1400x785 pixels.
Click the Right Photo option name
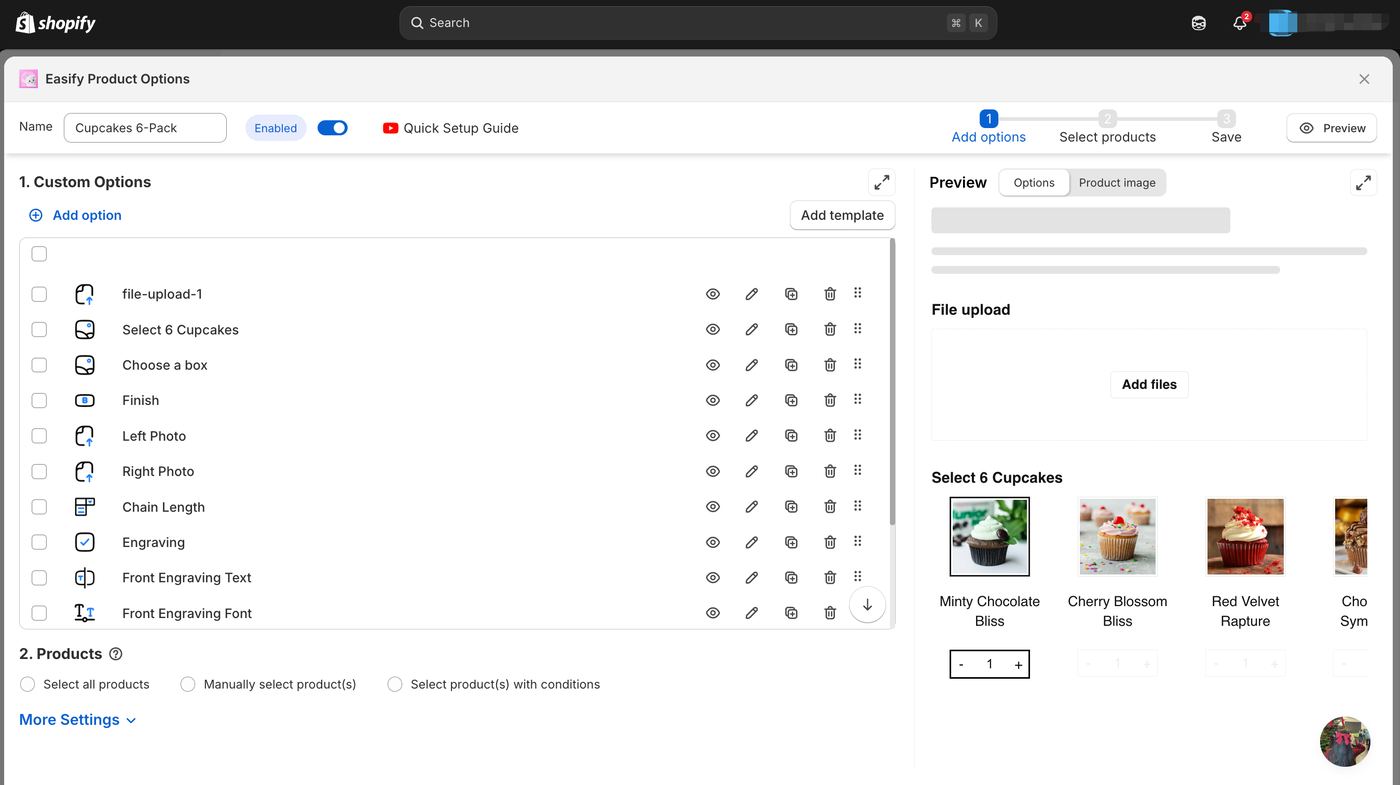pyautogui.click(x=158, y=471)
